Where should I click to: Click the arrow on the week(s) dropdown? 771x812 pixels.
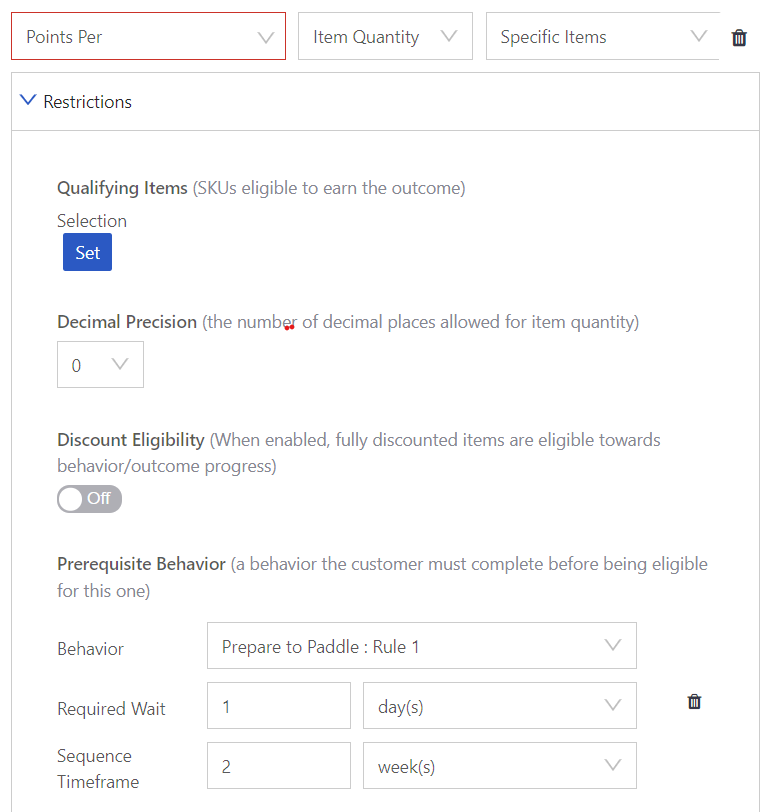click(x=613, y=765)
